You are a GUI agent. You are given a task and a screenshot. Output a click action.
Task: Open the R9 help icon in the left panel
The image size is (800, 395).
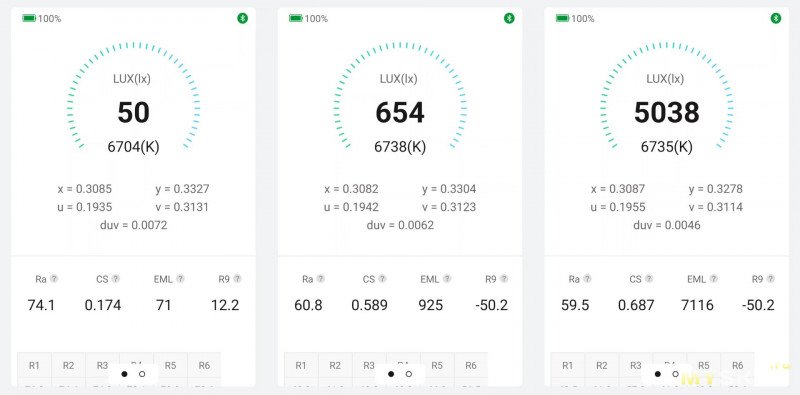[237, 279]
